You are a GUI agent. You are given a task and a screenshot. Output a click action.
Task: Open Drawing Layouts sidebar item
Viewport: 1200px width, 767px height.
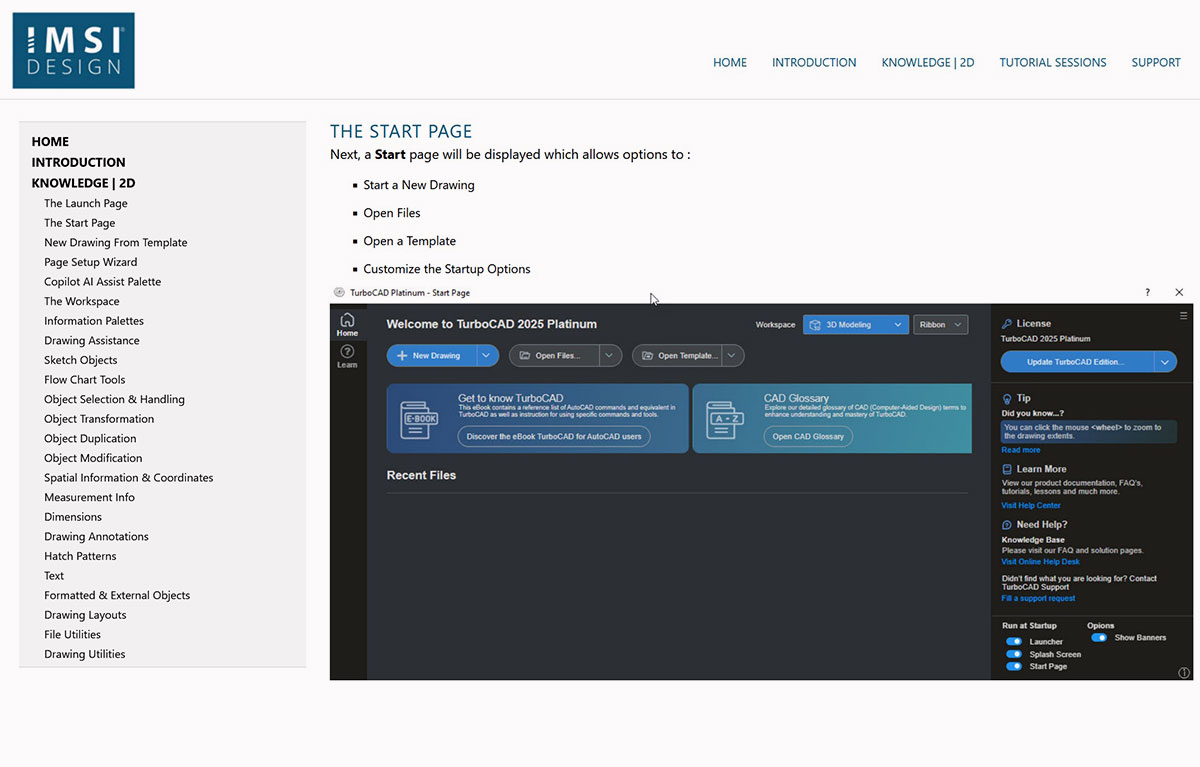point(85,615)
